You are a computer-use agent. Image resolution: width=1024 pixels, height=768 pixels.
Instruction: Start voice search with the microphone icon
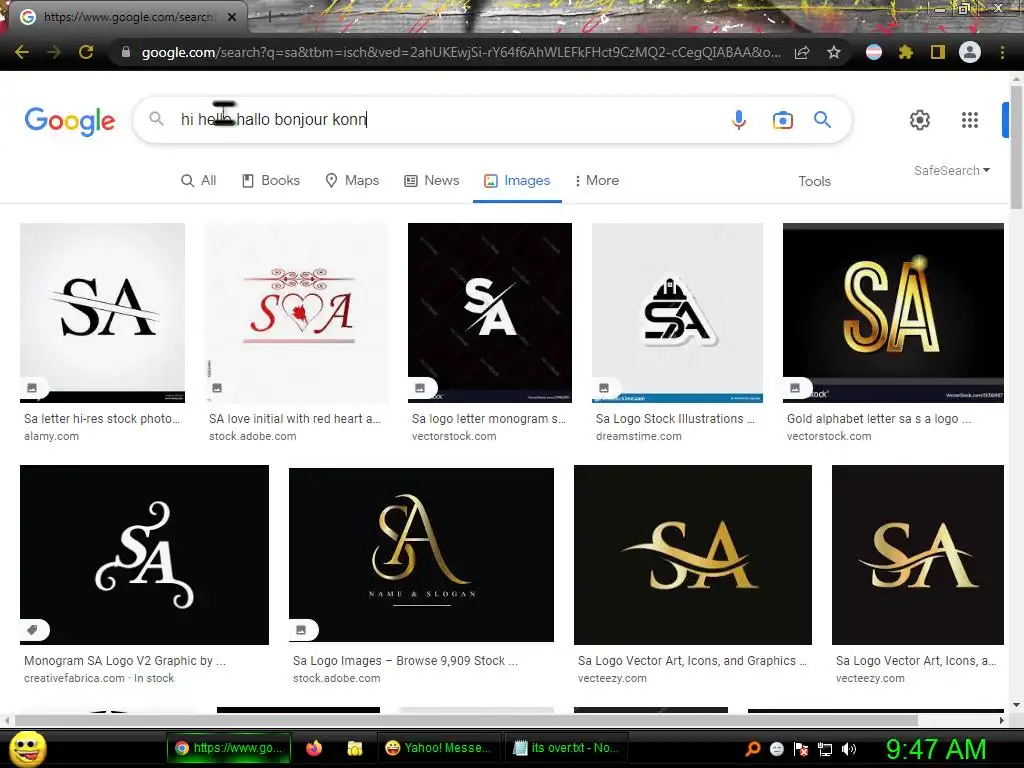(x=739, y=120)
